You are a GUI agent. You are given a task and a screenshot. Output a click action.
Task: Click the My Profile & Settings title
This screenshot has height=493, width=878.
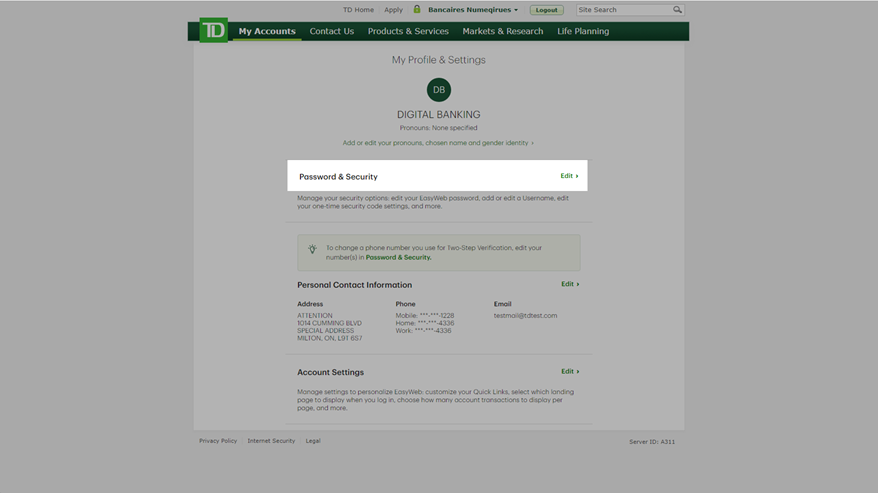(438, 60)
